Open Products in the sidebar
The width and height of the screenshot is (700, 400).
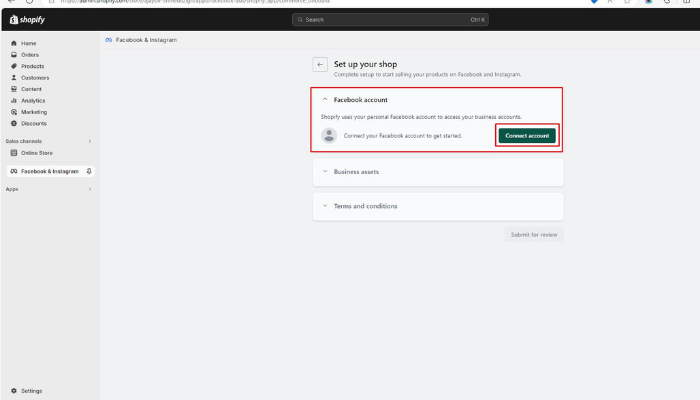33,66
